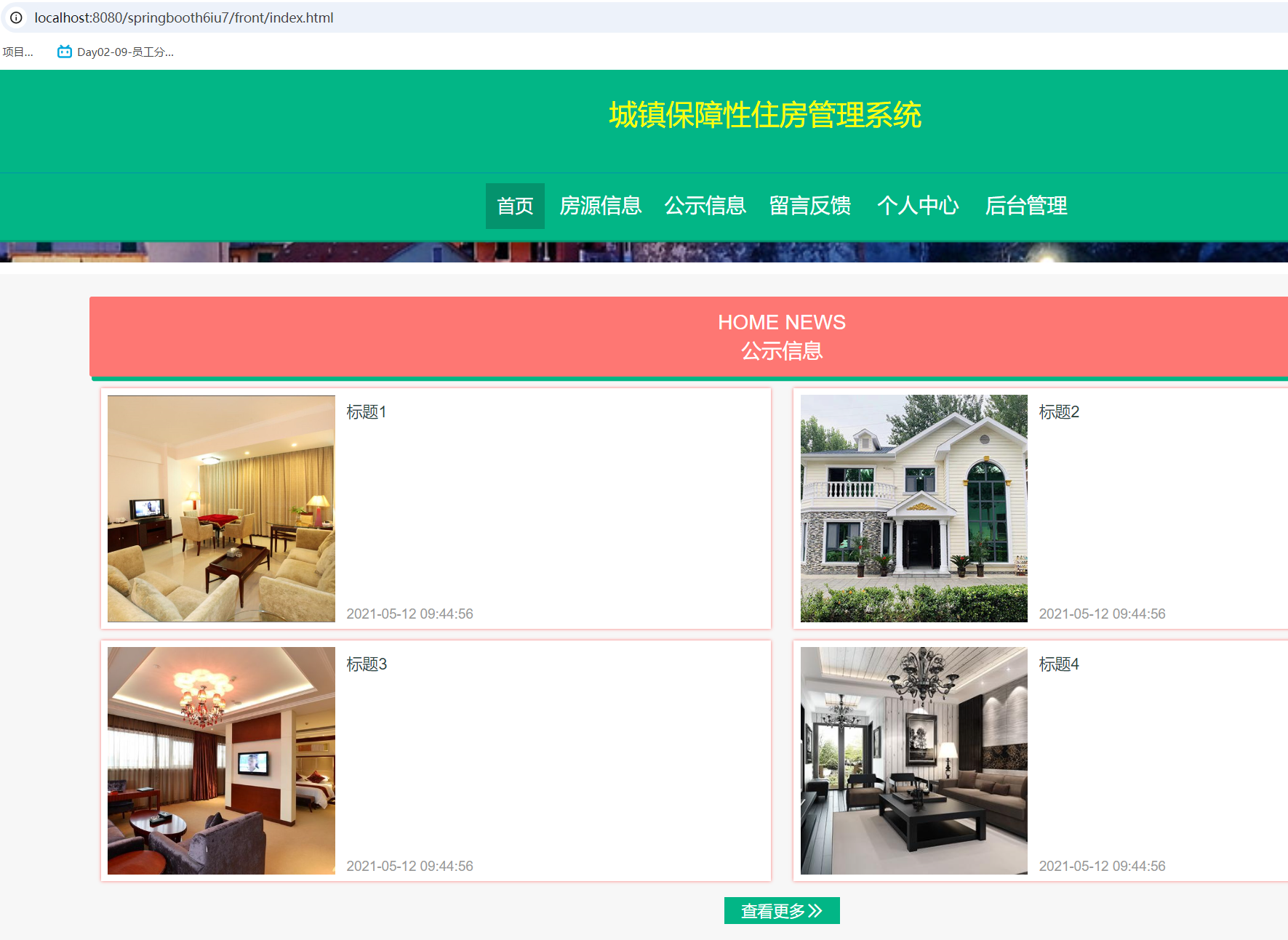
Task: Click the 查看更多 button
Action: pos(782,910)
